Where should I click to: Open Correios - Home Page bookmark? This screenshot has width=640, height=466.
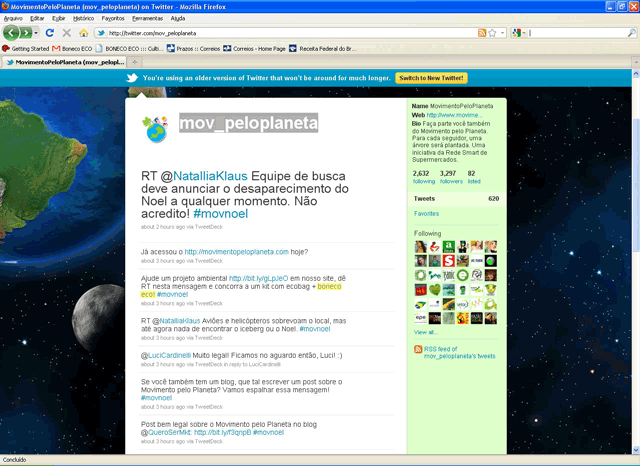pos(254,49)
